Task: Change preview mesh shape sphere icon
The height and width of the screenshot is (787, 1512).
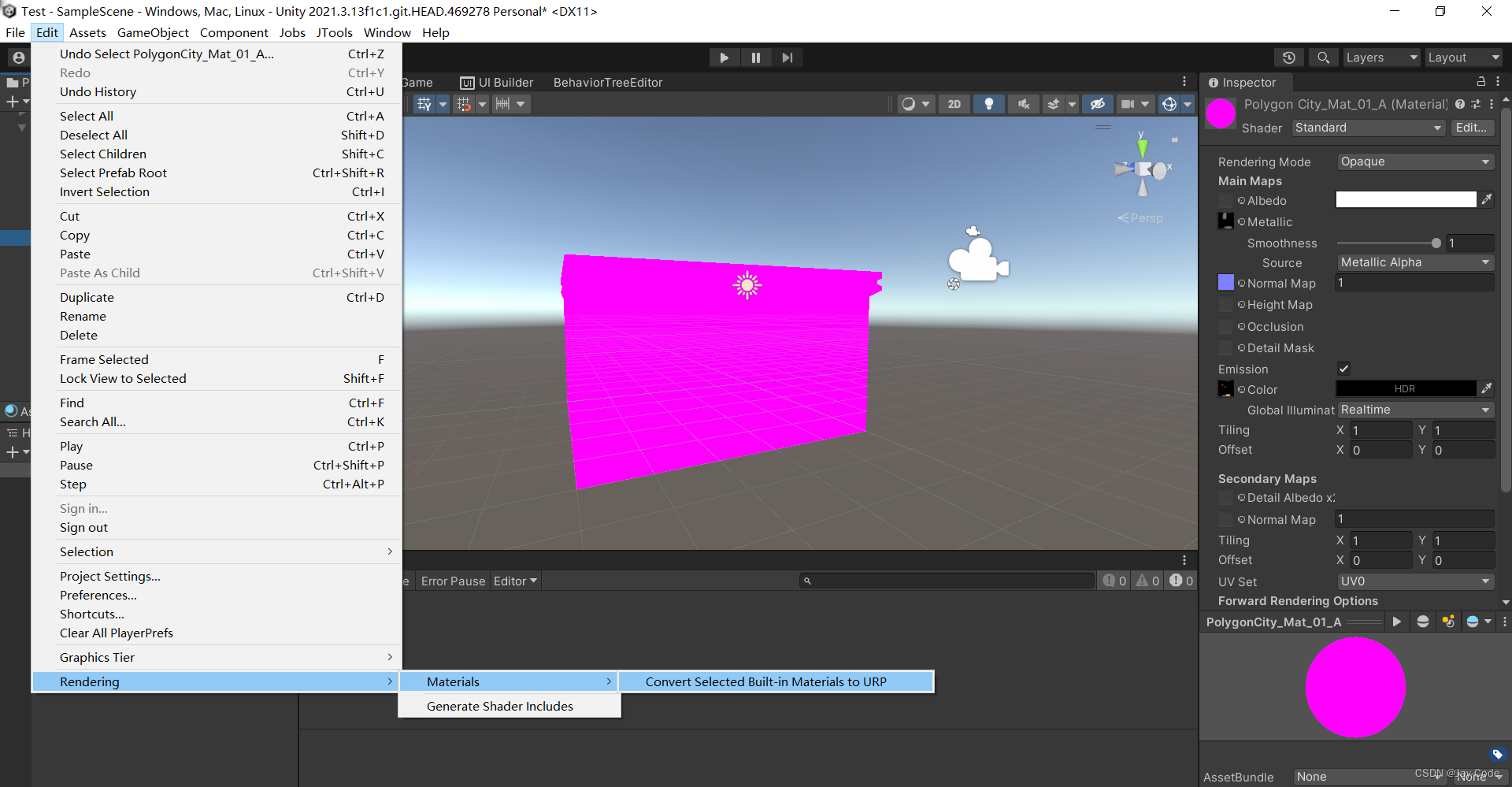Action: click(1422, 622)
